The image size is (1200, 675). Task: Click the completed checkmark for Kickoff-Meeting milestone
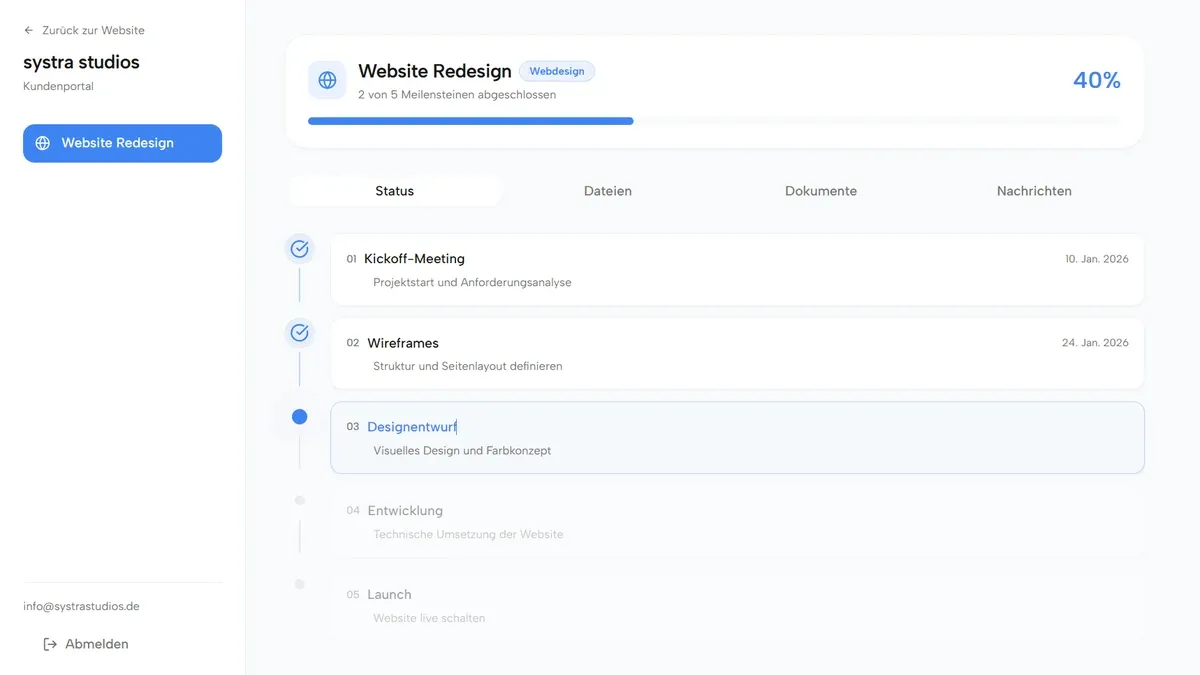299,248
